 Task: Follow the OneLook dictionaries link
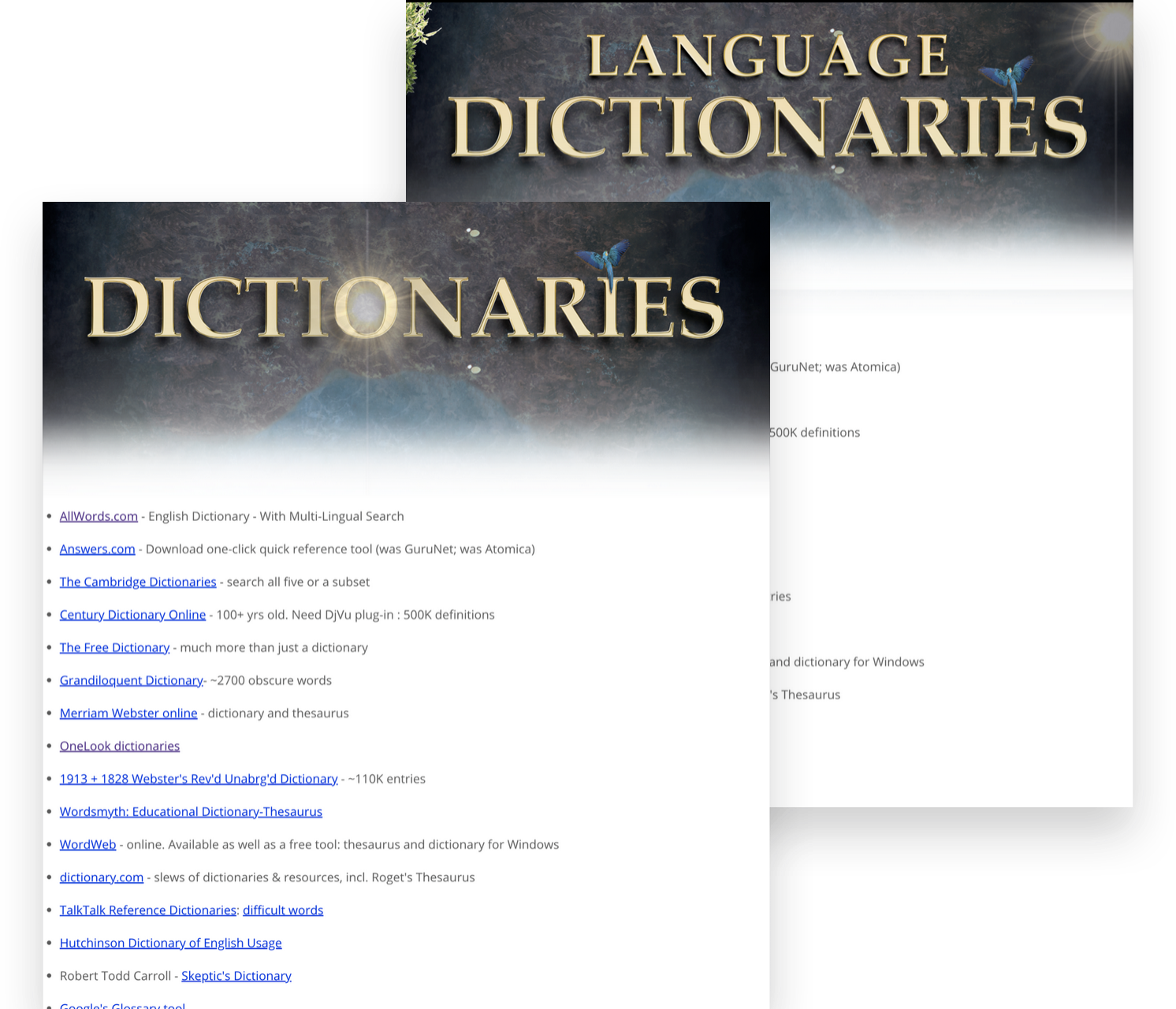[x=120, y=747]
